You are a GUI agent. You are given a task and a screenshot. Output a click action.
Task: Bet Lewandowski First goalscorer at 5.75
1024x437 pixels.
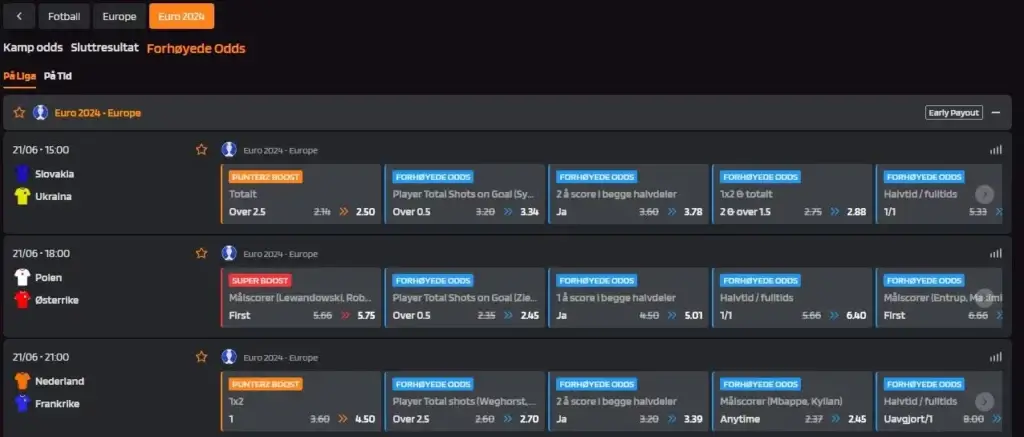coord(300,297)
